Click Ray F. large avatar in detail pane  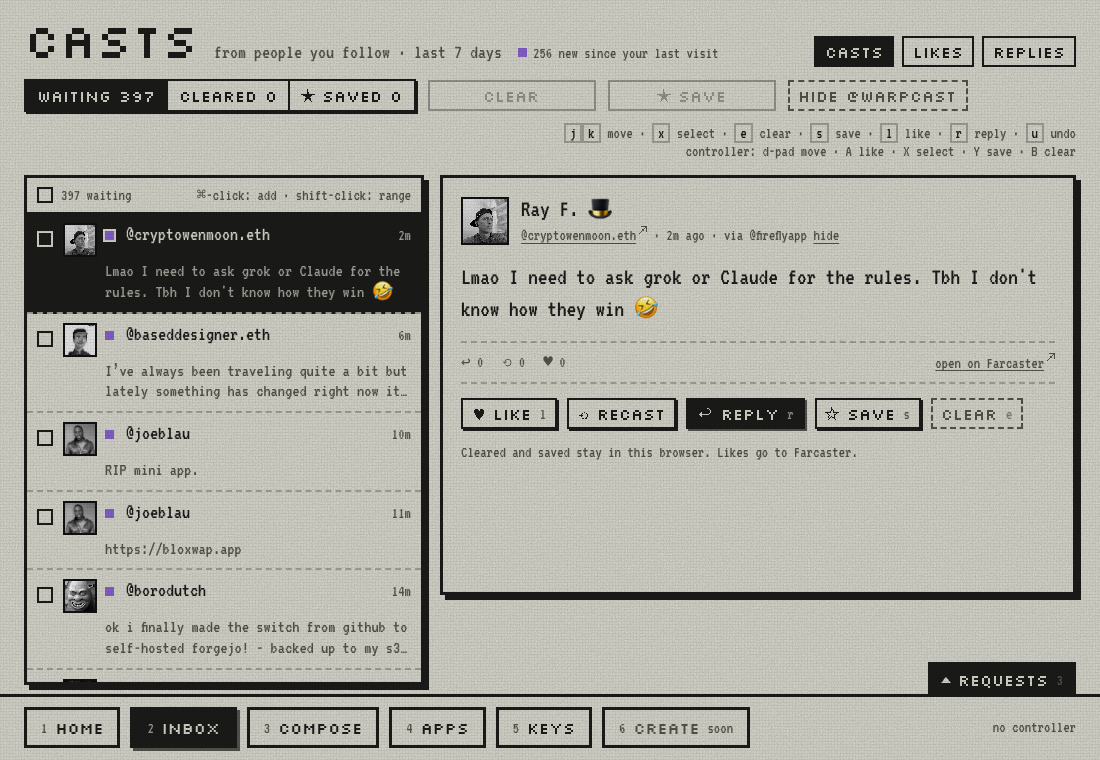[485, 221]
